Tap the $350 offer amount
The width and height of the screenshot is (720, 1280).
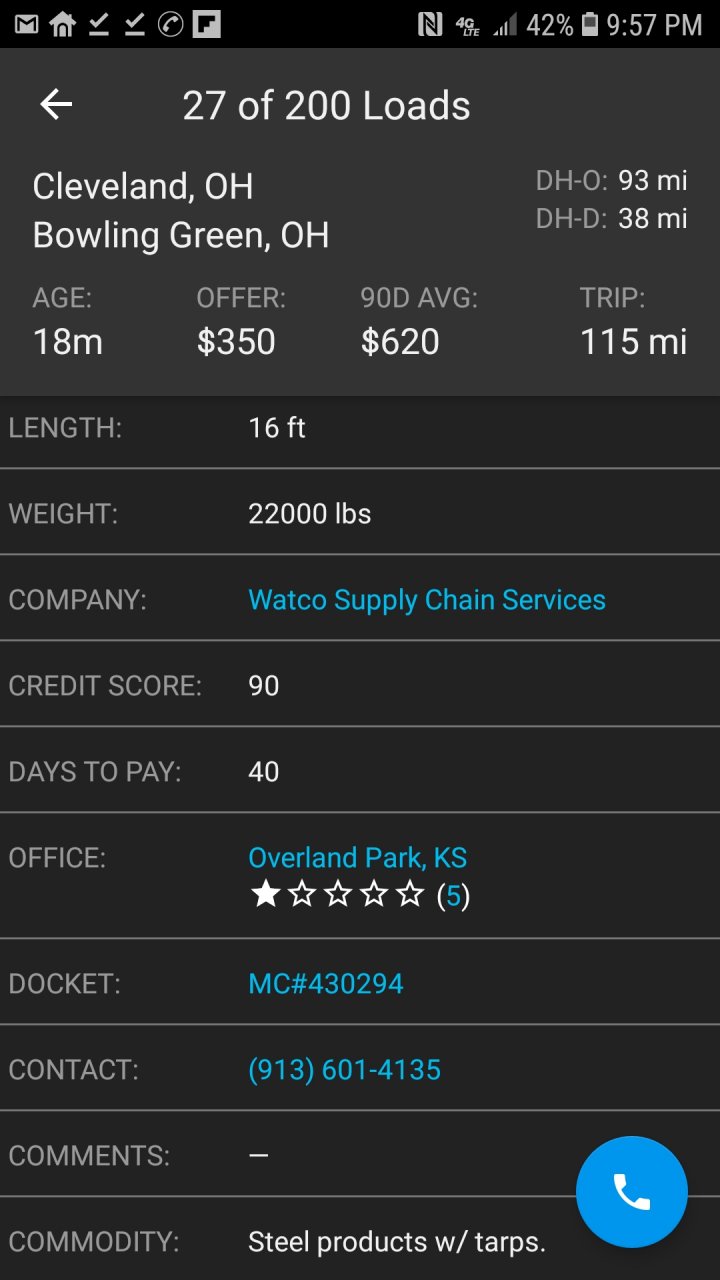click(236, 342)
